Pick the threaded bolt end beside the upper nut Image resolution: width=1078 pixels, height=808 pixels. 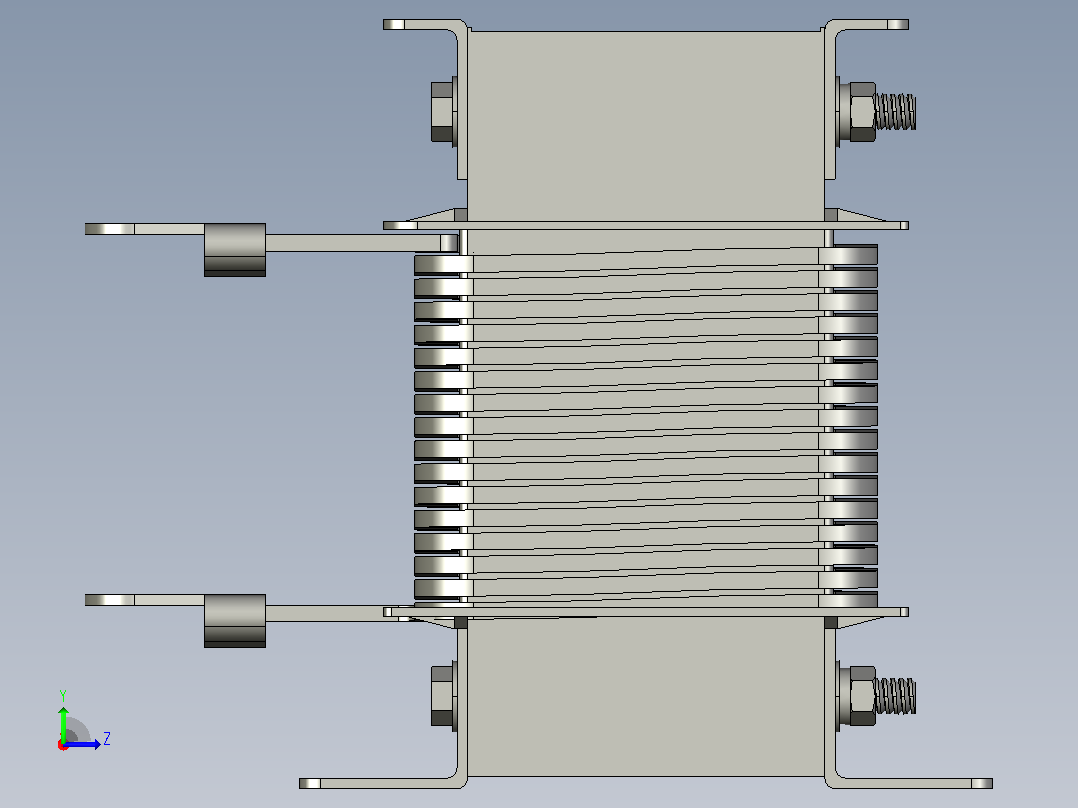coord(895,112)
